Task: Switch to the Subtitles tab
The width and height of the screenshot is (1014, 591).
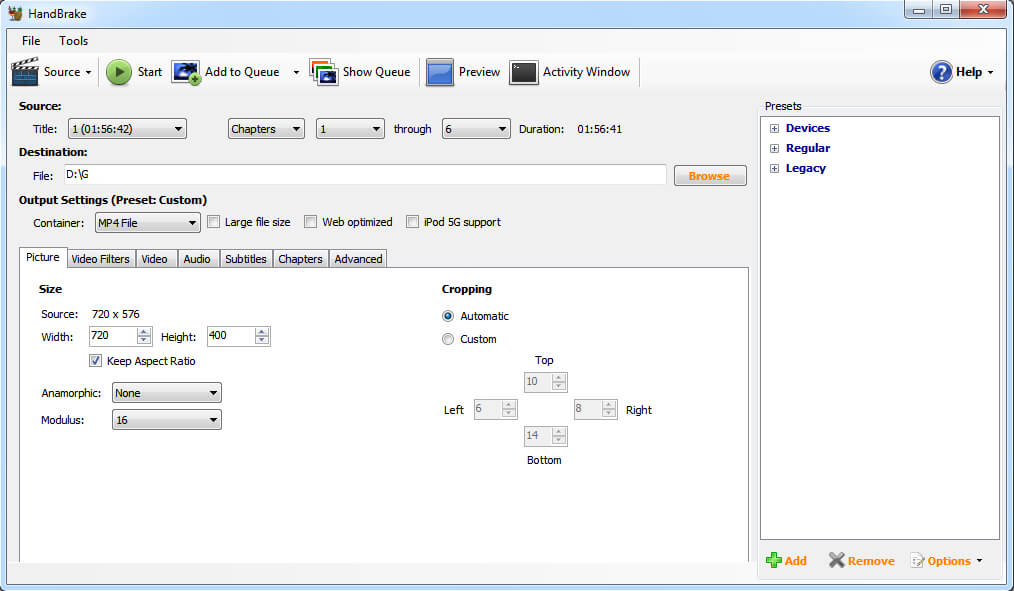Action: [246, 259]
